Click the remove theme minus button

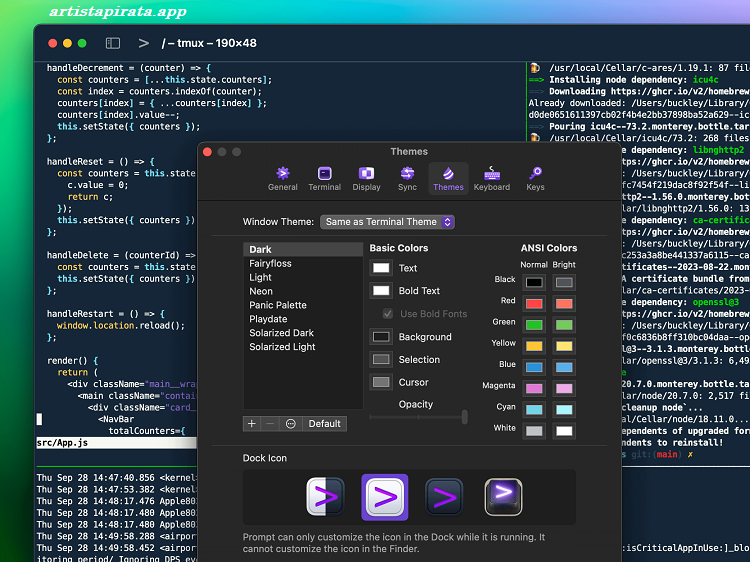coord(271,424)
